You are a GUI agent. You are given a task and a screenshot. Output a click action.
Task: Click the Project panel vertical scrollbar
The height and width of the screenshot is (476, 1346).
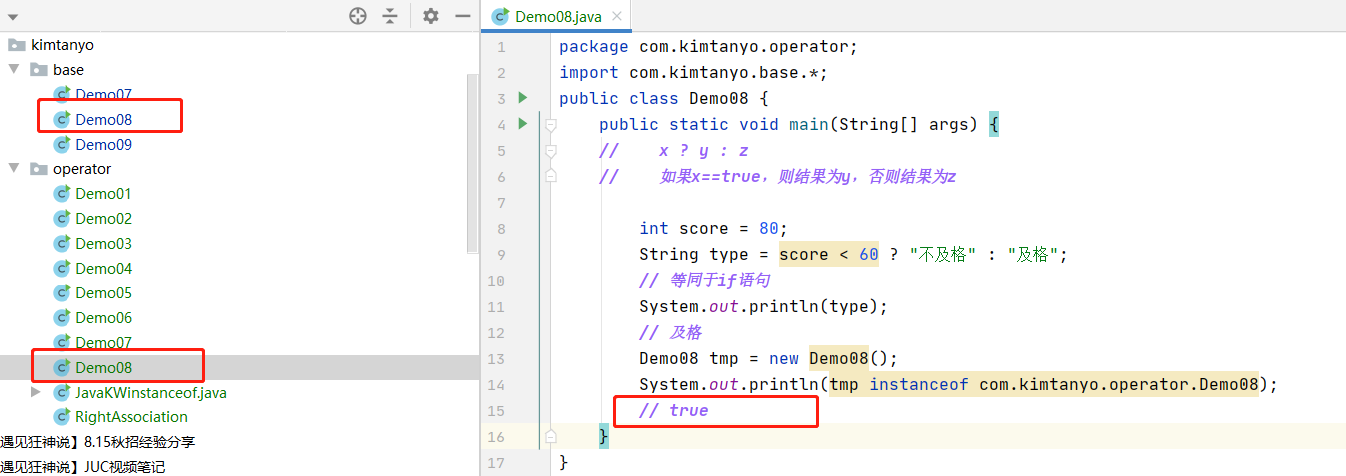pyautogui.click(x=474, y=165)
